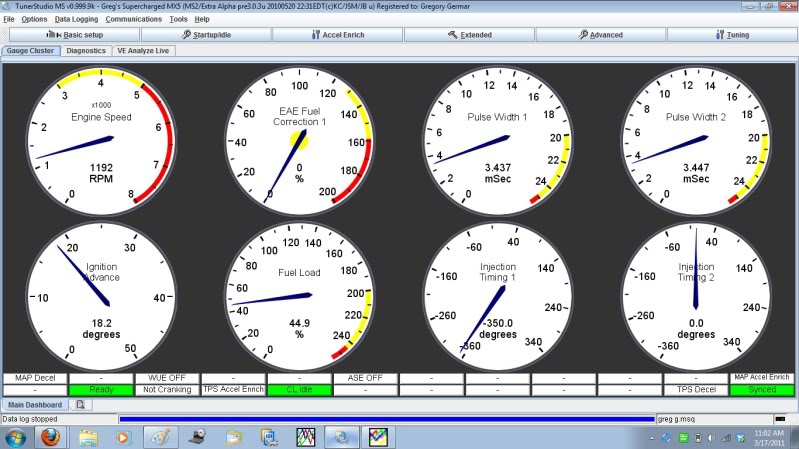The height and width of the screenshot is (449, 799).
Task: Open the checkmark chart app in taskbar
Action: 378,438
